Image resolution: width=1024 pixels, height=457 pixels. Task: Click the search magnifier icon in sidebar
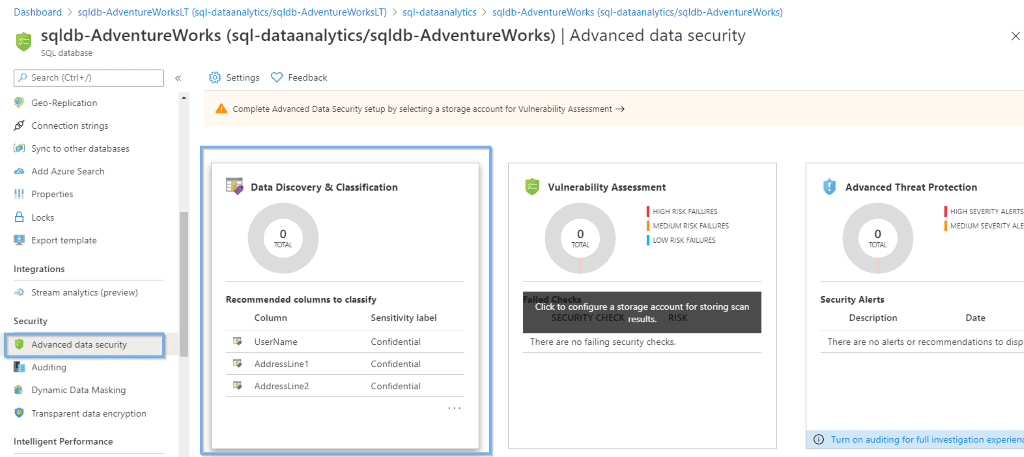tap(24, 78)
